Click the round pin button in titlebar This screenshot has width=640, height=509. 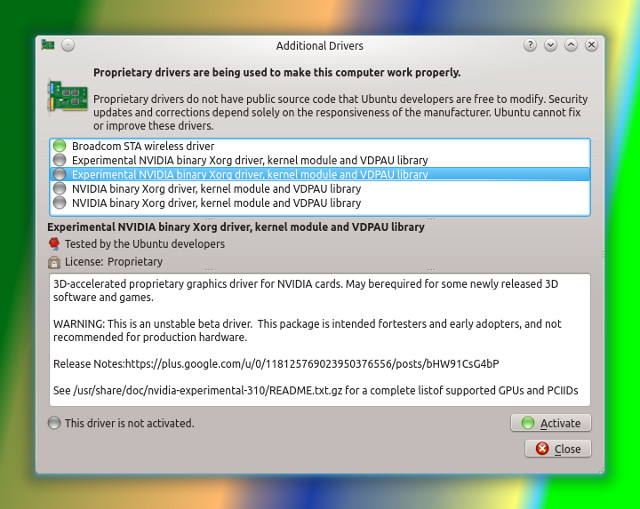pyautogui.click(x=68, y=45)
